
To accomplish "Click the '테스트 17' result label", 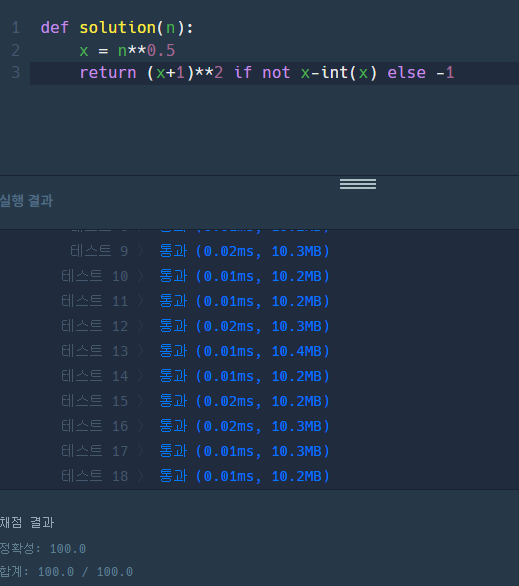I will 95,451.
